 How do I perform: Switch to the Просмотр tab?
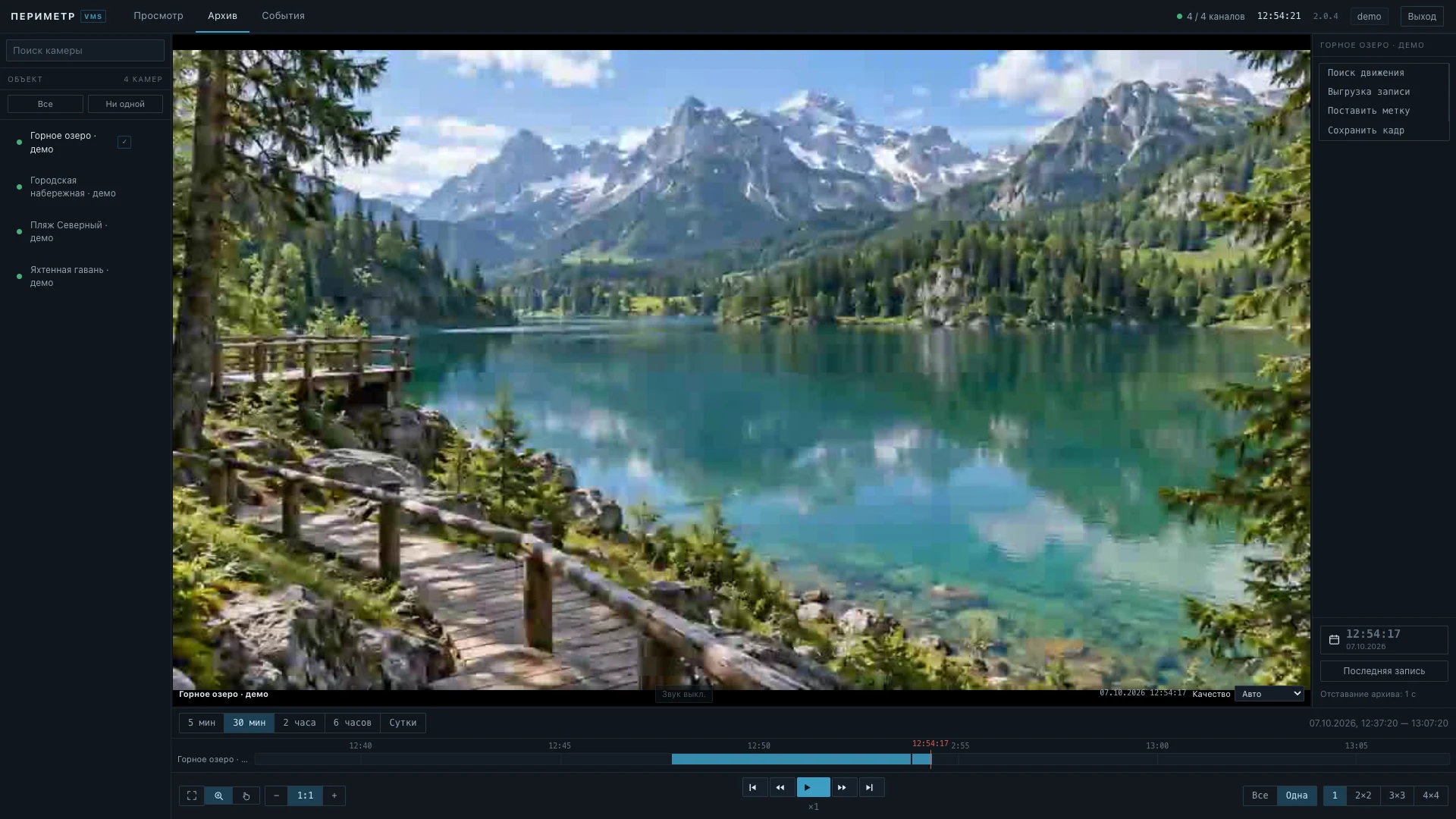[x=158, y=16]
